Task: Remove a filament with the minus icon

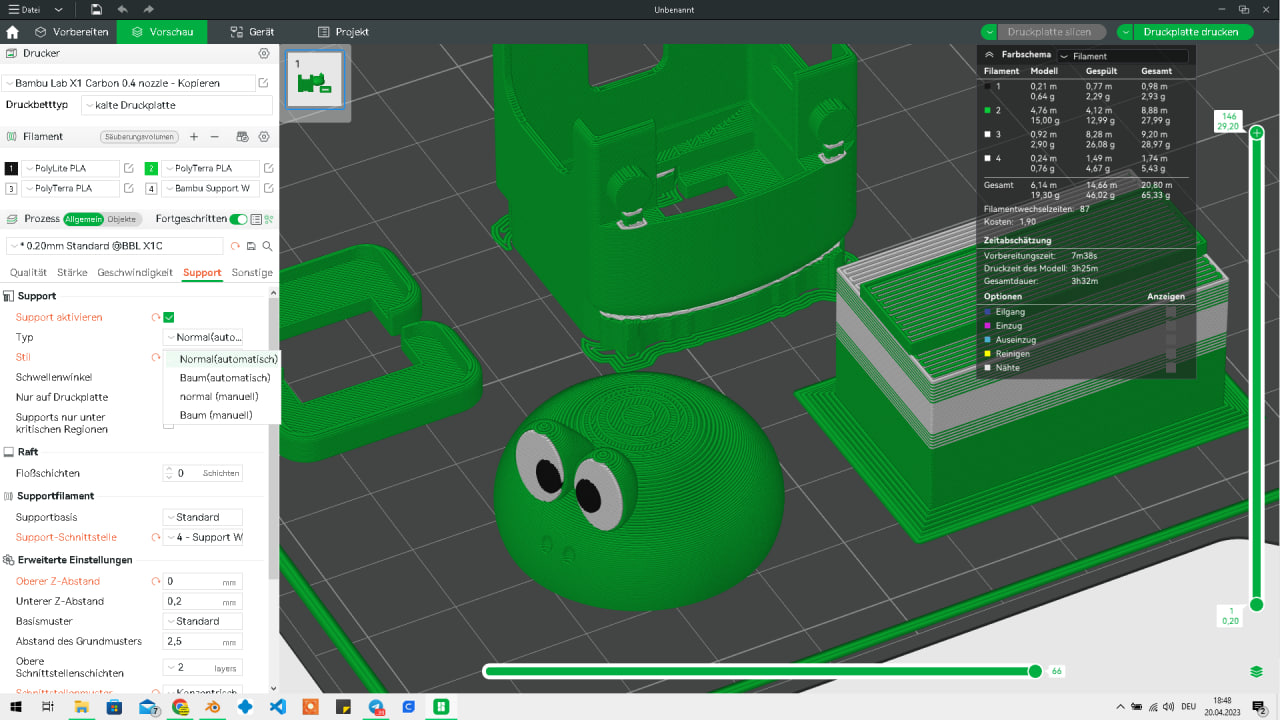Action: point(214,136)
